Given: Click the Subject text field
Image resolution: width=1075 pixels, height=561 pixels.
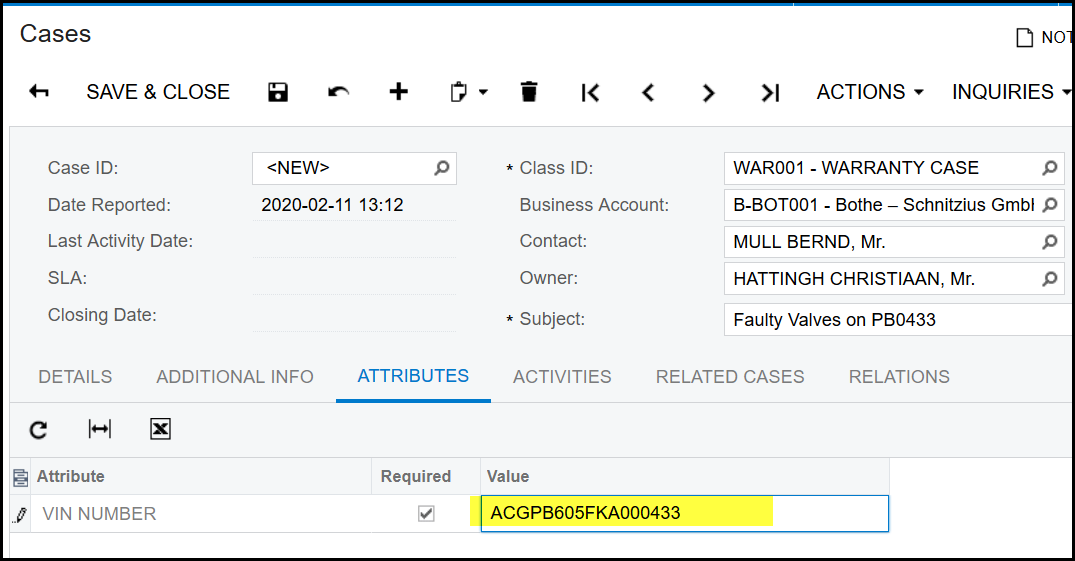Looking at the screenshot, I should point(895,320).
